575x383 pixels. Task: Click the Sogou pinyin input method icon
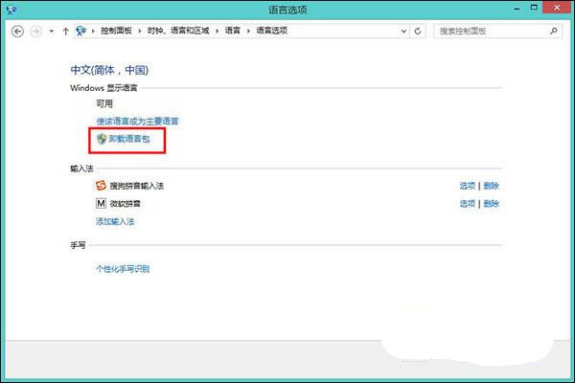coord(101,186)
